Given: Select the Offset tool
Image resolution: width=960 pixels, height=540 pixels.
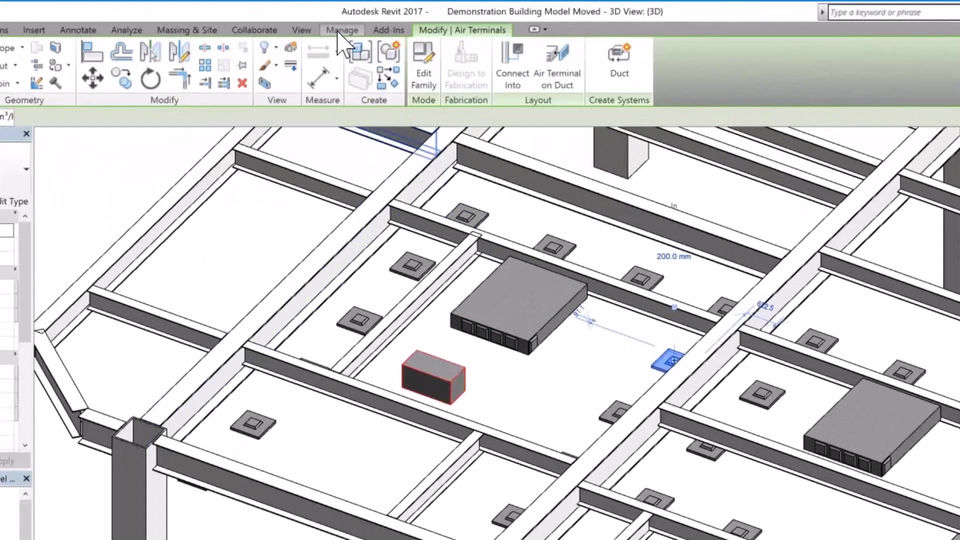Looking at the screenshot, I should [121, 52].
